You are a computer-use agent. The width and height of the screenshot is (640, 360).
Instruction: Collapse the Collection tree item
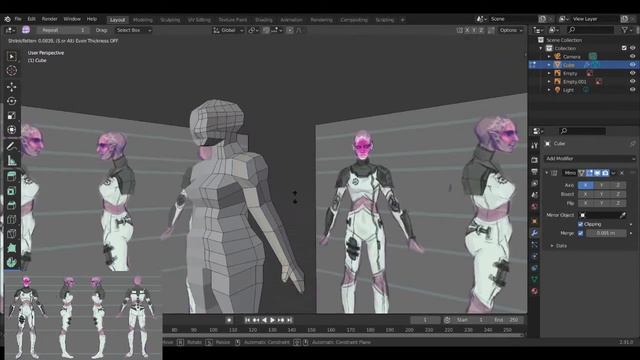pos(541,48)
